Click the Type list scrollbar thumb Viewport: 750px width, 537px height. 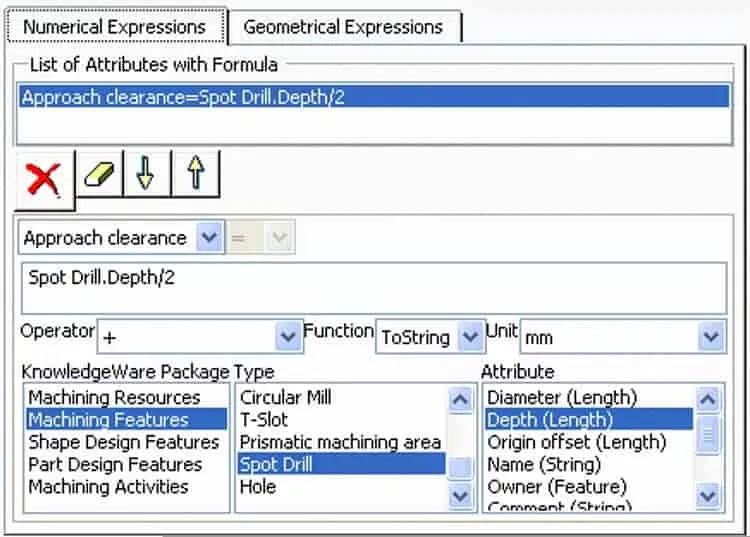[461, 467]
